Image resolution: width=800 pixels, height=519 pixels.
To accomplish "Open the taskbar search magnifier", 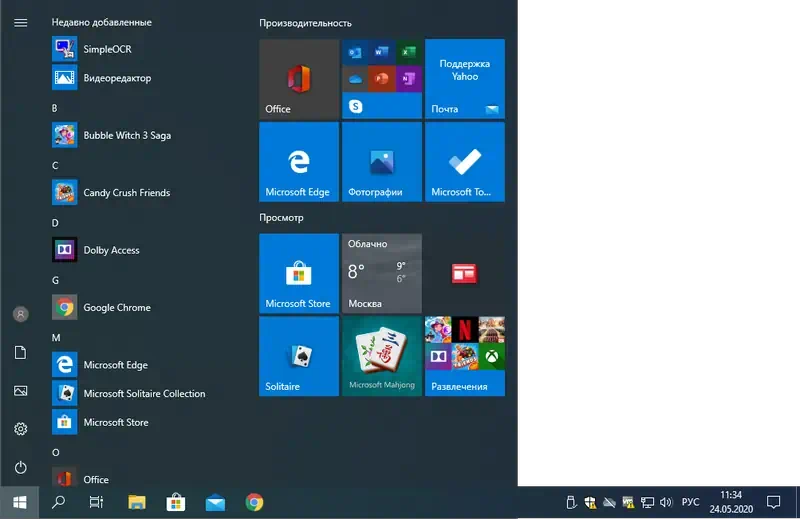I will pos(58,502).
